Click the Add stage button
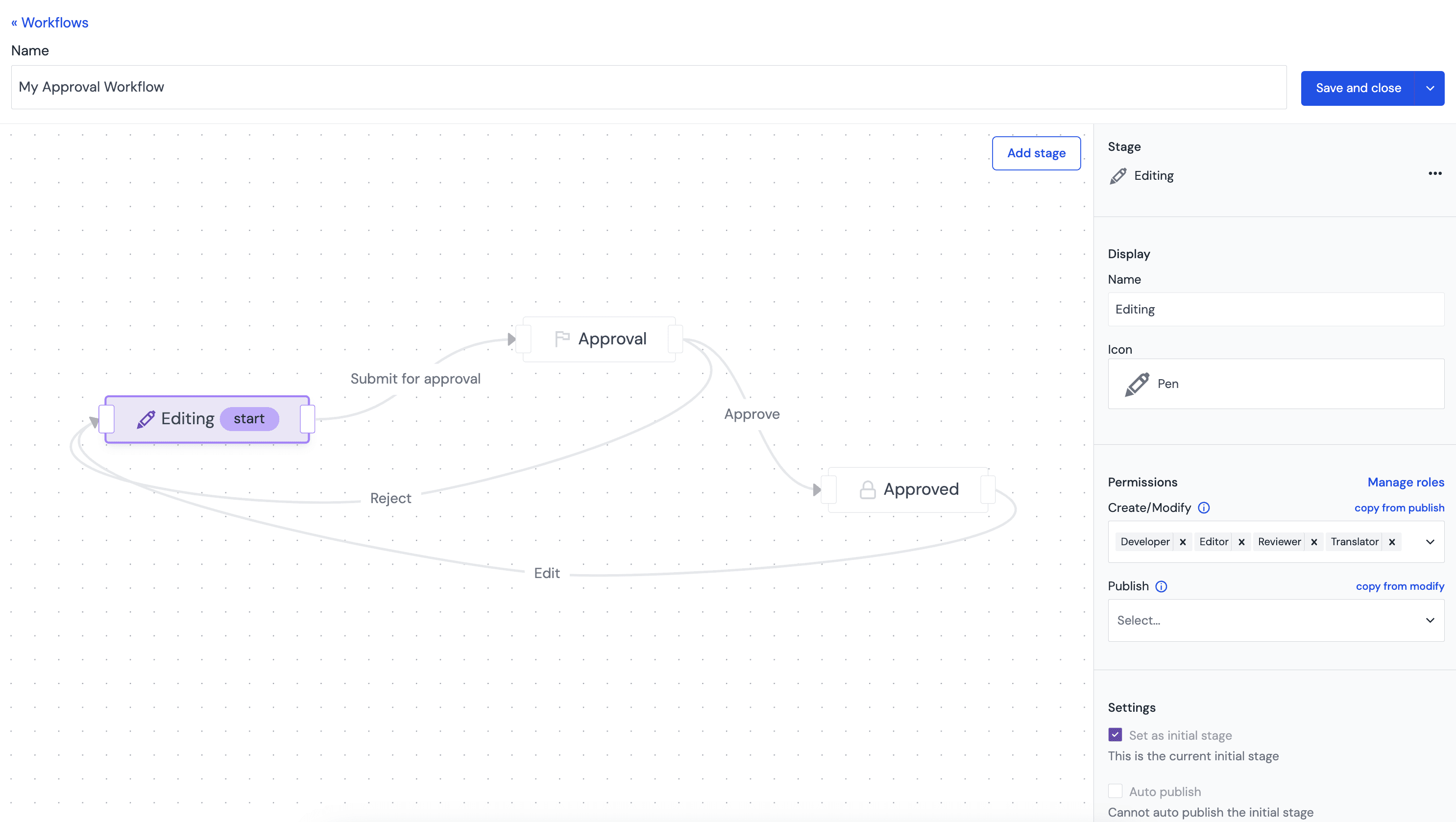The image size is (1456, 822). click(x=1037, y=153)
